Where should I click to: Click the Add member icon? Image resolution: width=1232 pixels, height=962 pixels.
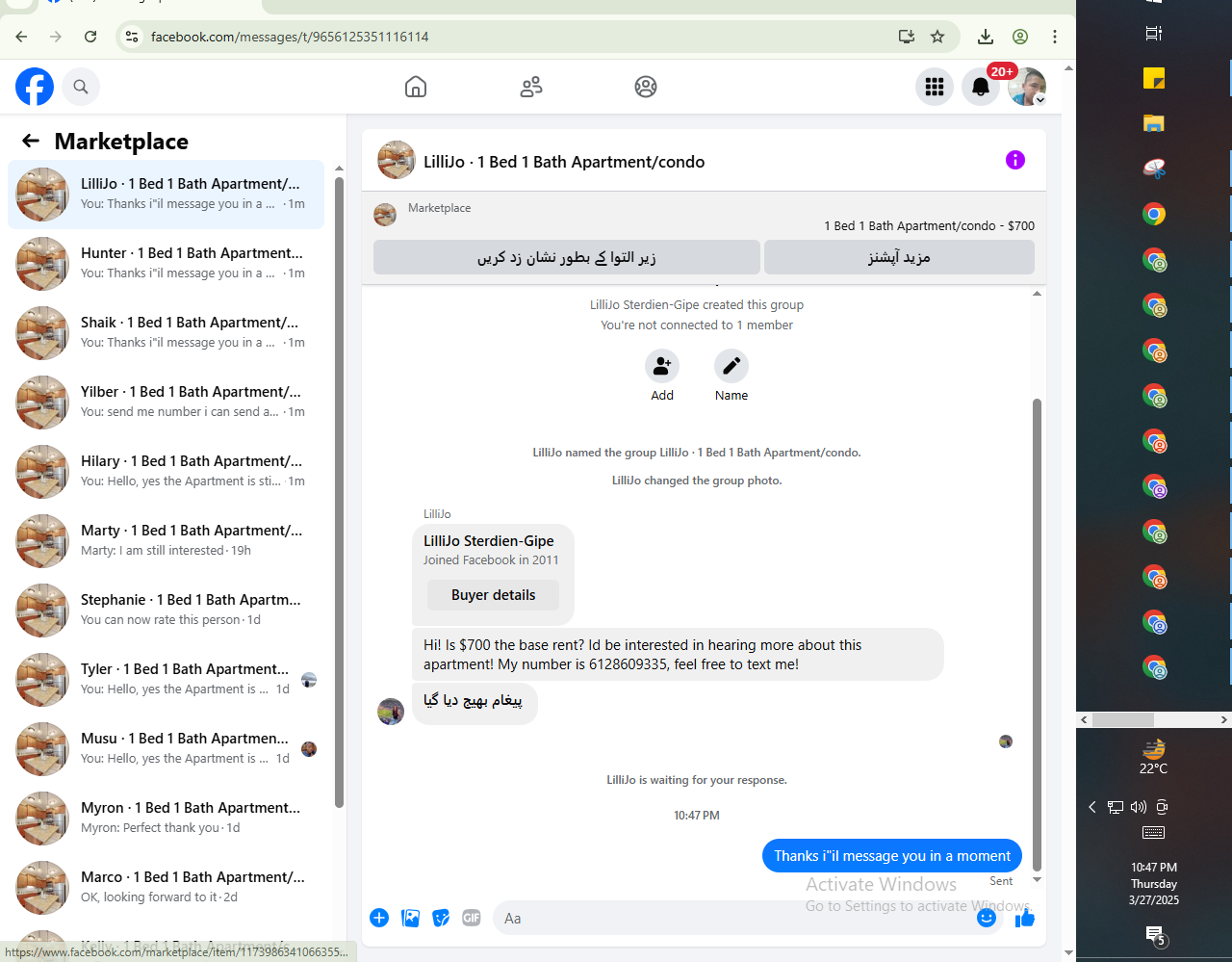[x=662, y=366]
